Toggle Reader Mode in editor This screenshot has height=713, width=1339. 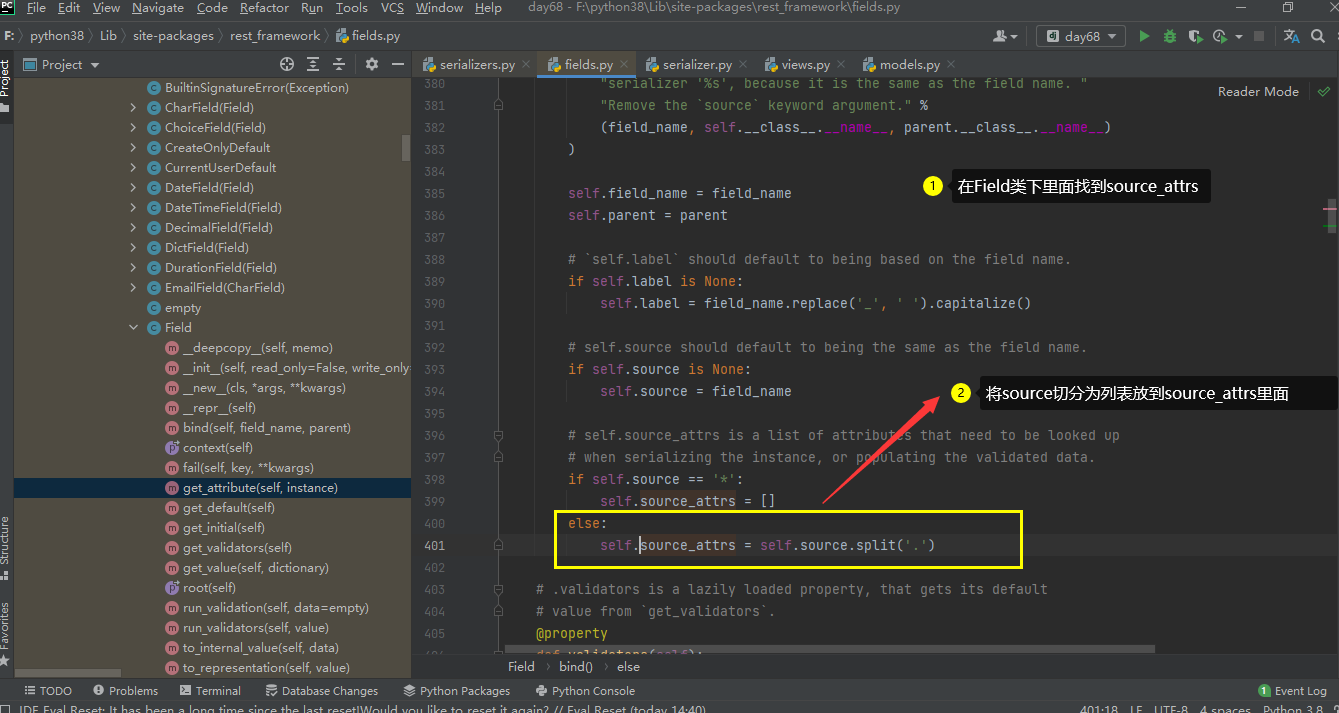point(1258,91)
